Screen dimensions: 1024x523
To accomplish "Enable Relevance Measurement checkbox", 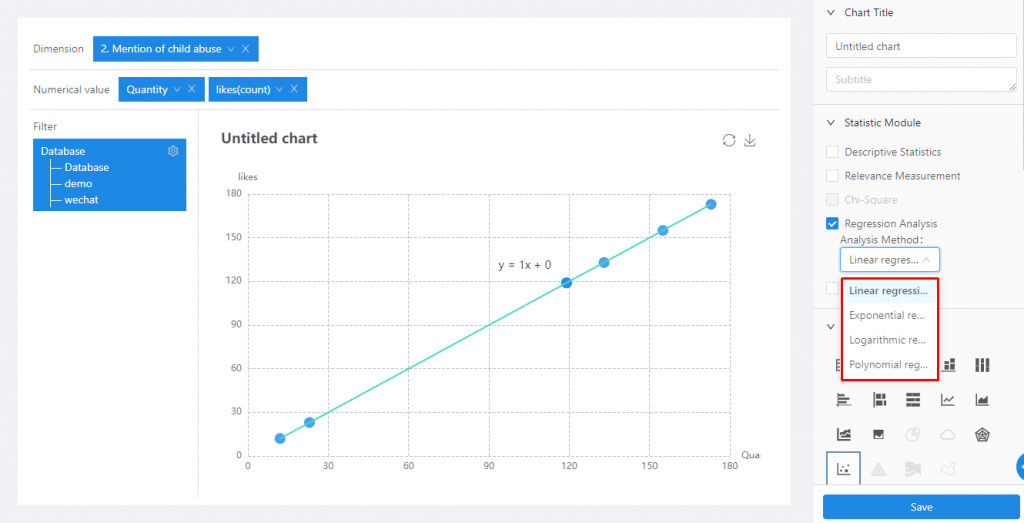I will [832, 176].
